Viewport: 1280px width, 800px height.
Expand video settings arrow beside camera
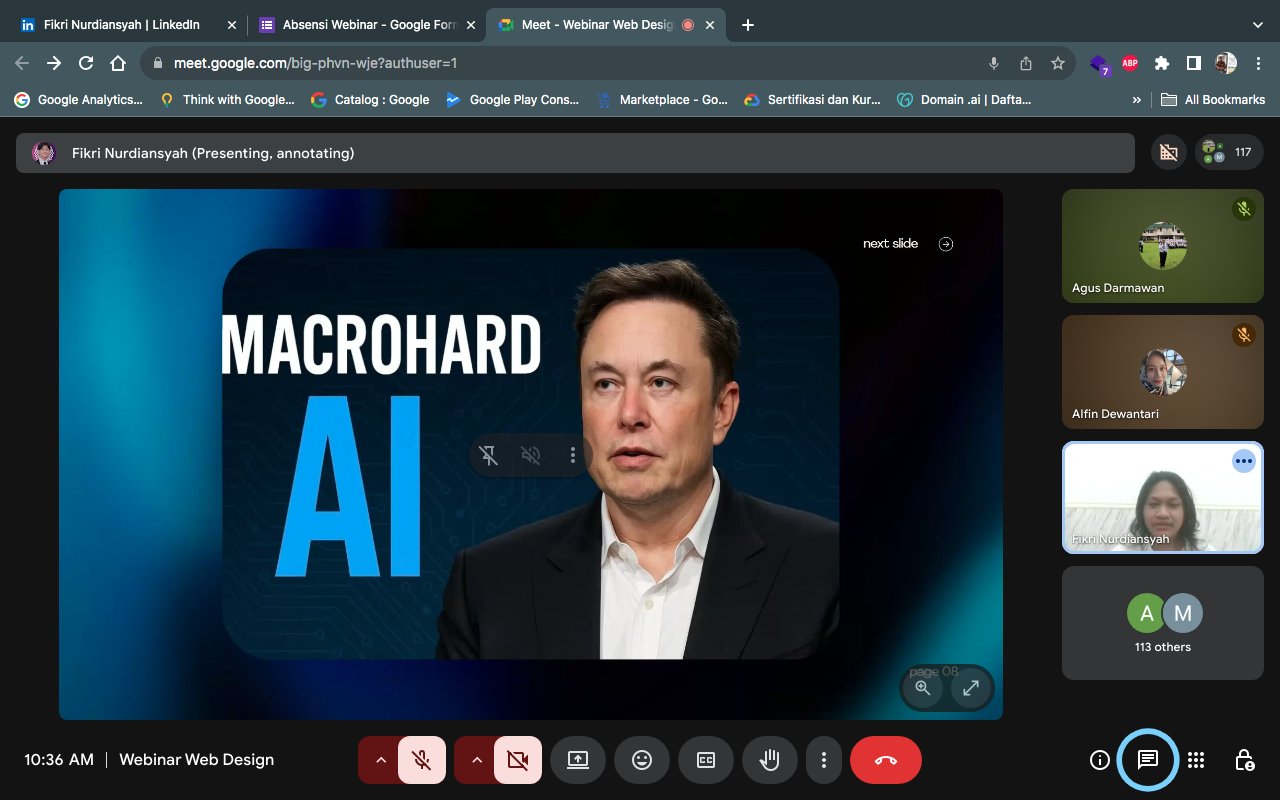tap(476, 760)
